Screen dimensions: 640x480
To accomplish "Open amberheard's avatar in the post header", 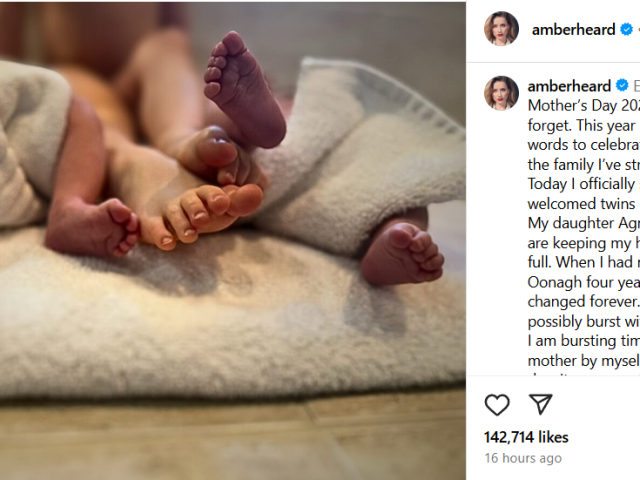I will 501,29.
